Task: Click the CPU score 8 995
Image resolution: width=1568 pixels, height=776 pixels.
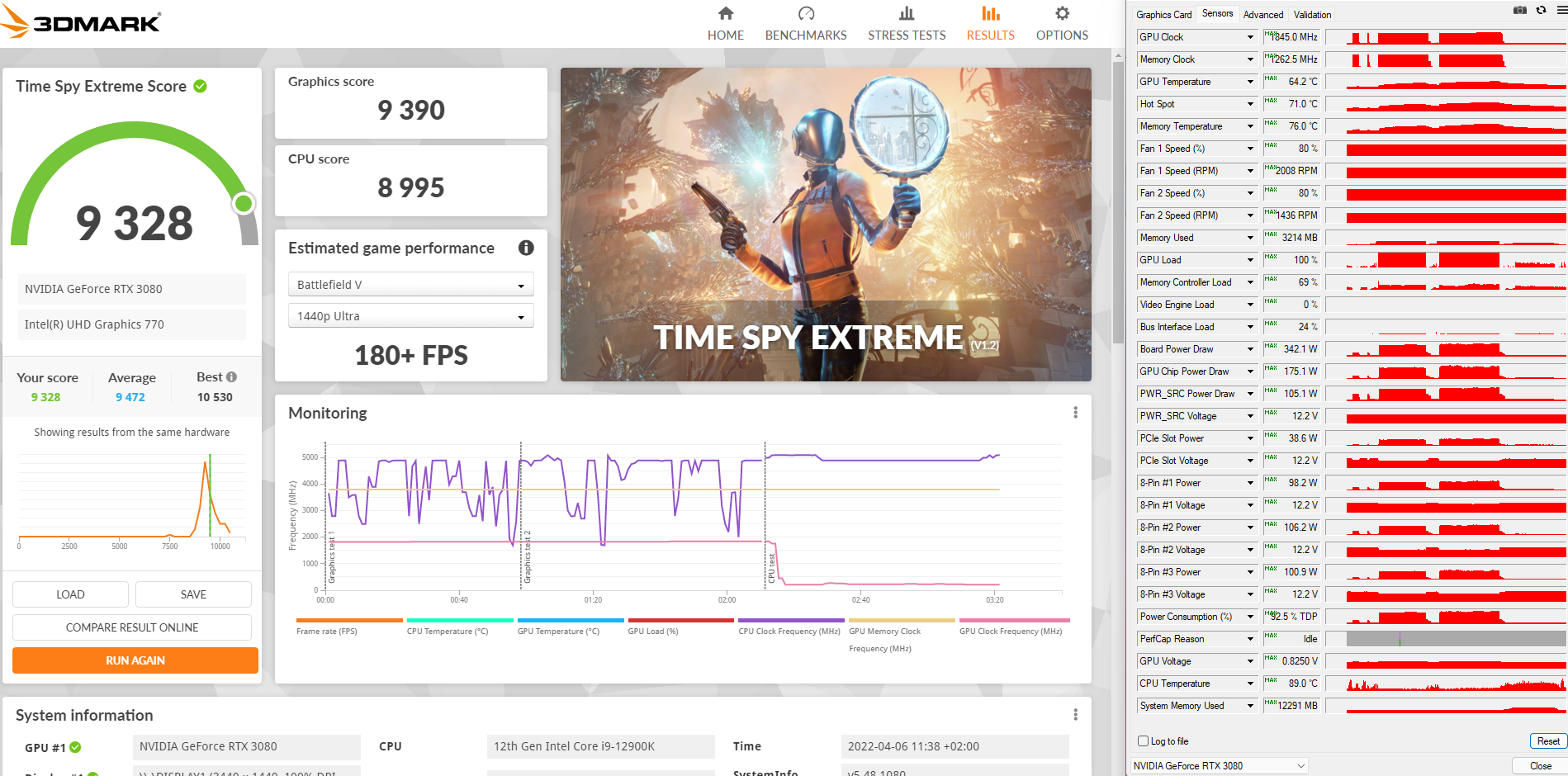Action: pyautogui.click(x=411, y=188)
